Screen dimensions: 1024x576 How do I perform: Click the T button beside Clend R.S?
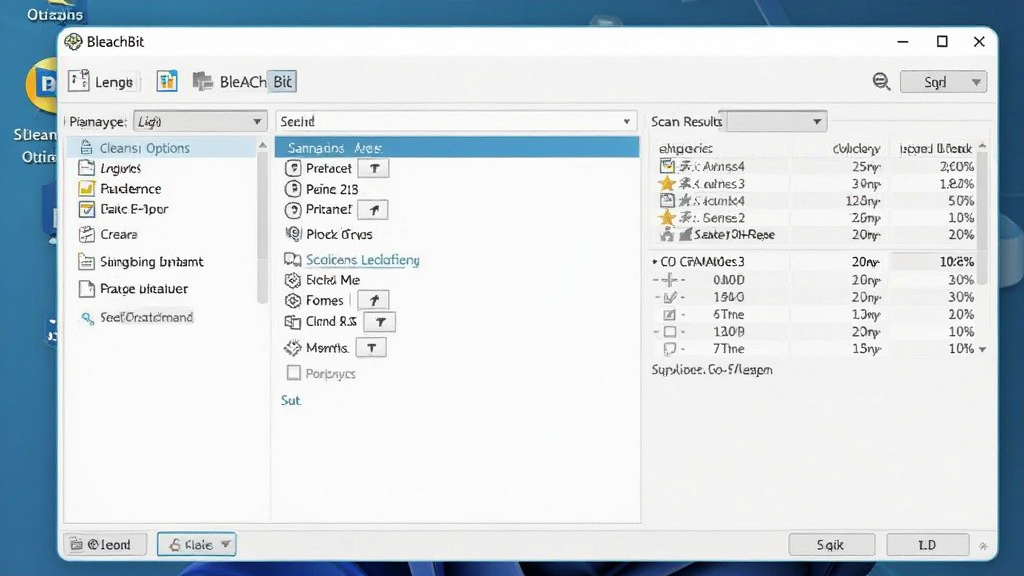379,322
